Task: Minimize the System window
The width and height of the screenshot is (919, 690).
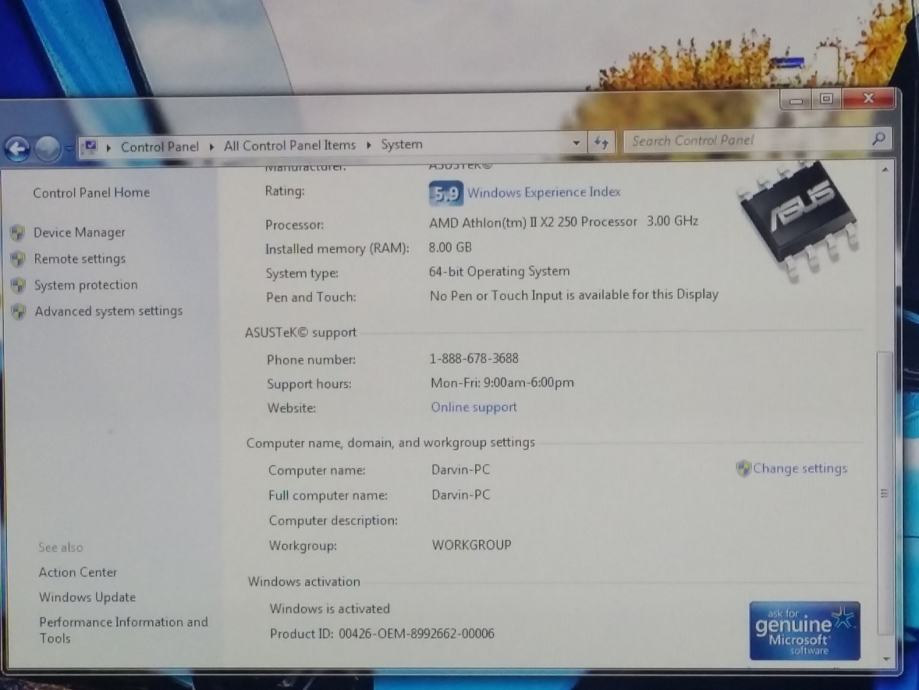Action: [796, 100]
